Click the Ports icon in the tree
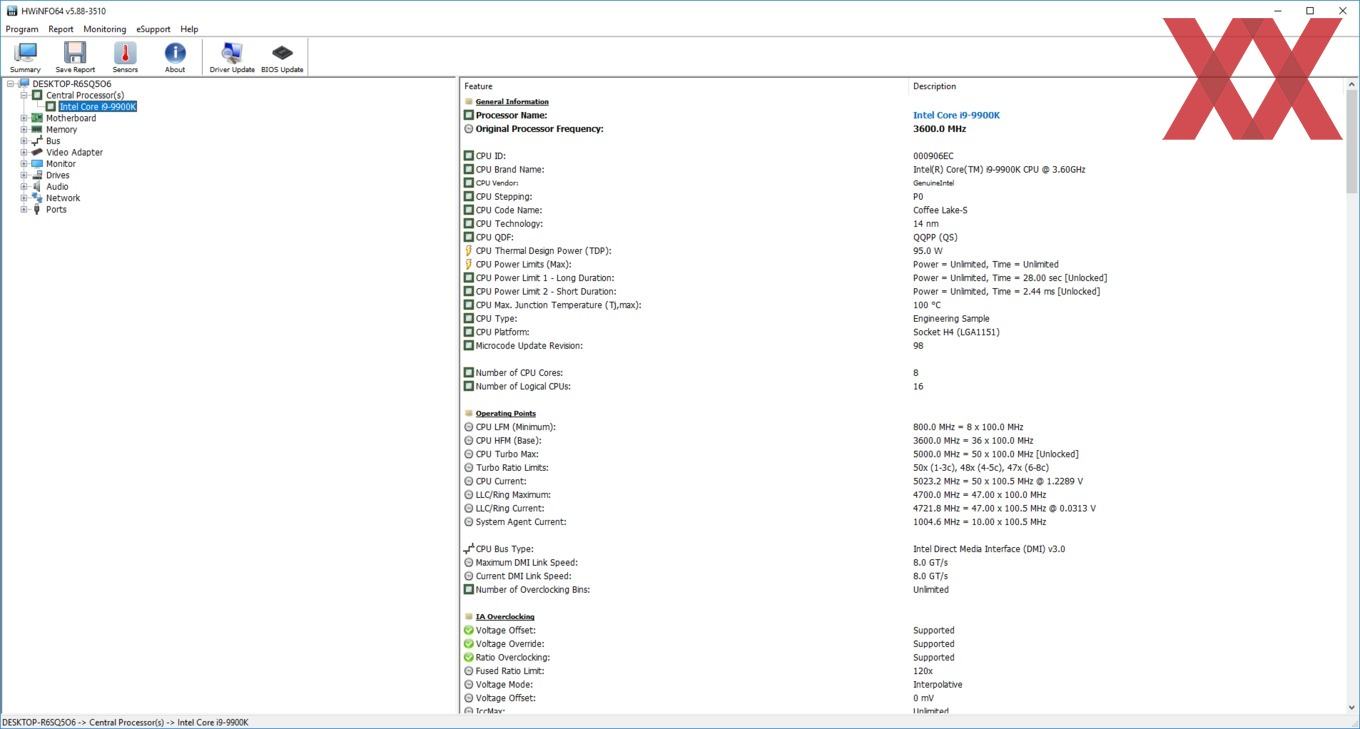 (37, 210)
